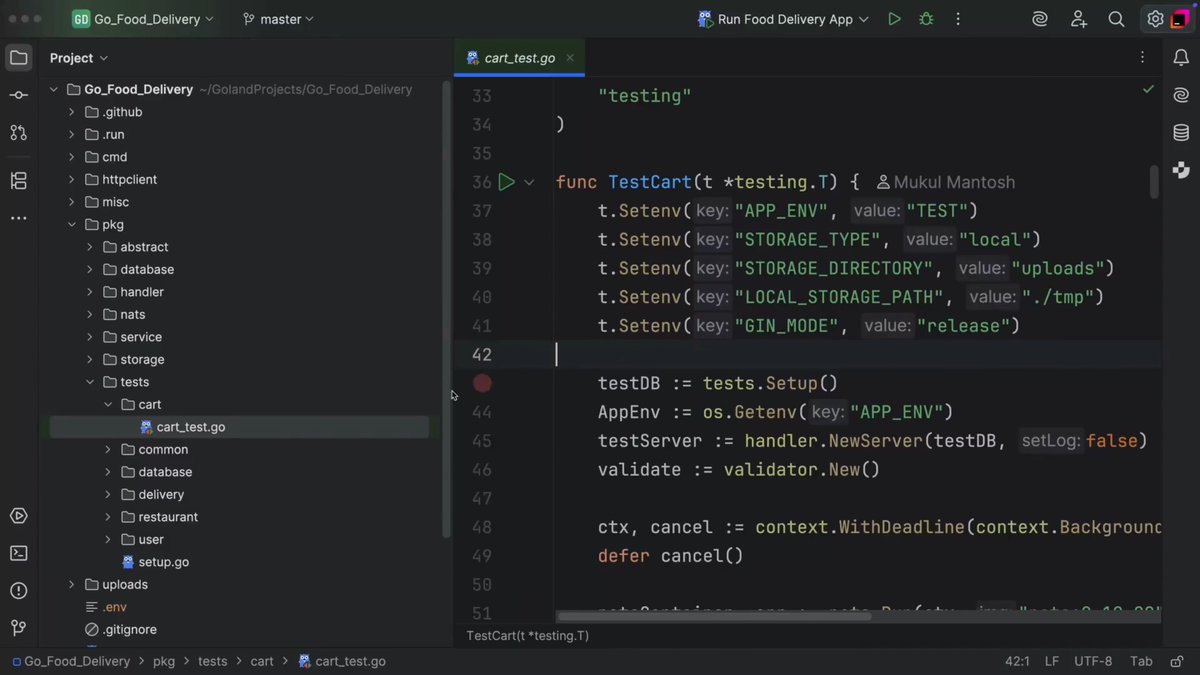
Task: Click cart_test.go breadcrumb in navigation bar
Action: click(x=340, y=661)
